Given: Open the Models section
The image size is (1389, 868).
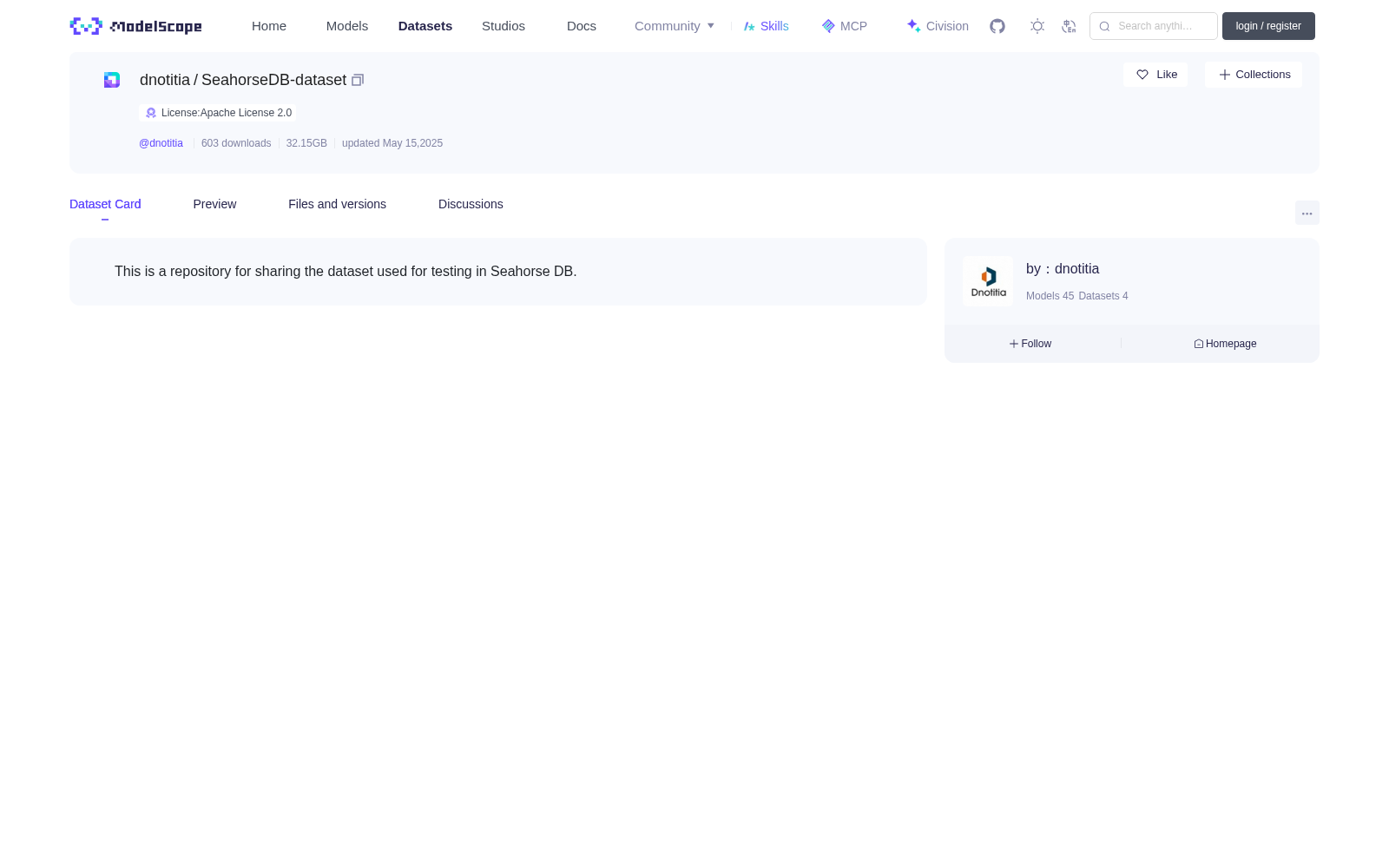Looking at the screenshot, I should pos(347,26).
